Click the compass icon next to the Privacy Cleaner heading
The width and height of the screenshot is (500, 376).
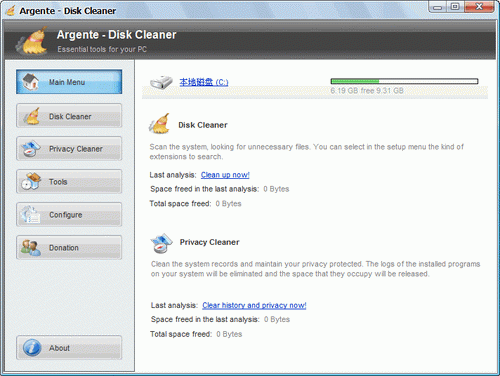pyautogui.click(x=161, y=243)
